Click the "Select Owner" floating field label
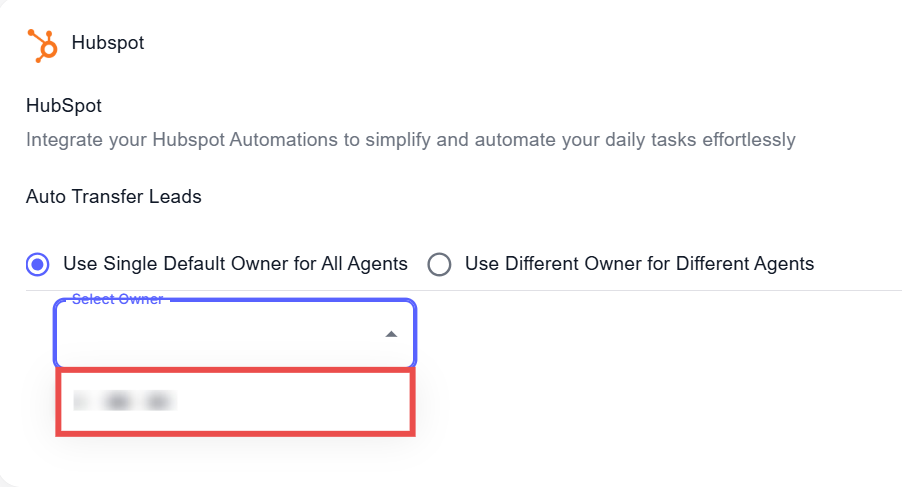Screen dimensions: 902x487 [117, 299]
